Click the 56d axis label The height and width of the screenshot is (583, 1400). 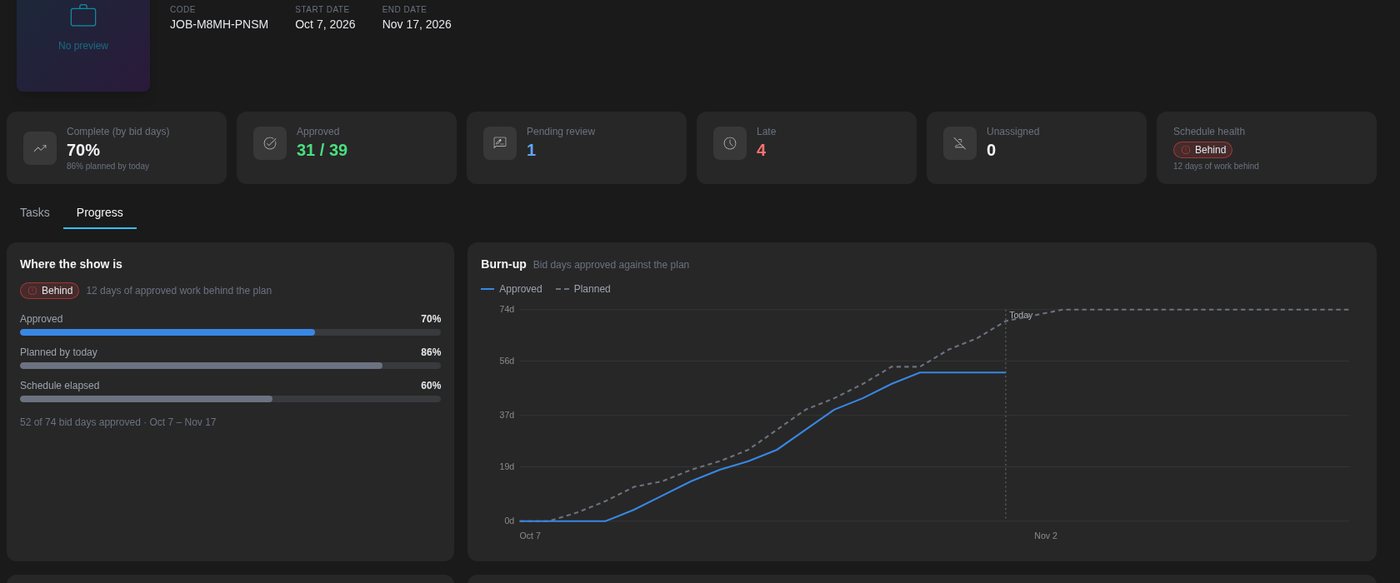tap(507, 361)
